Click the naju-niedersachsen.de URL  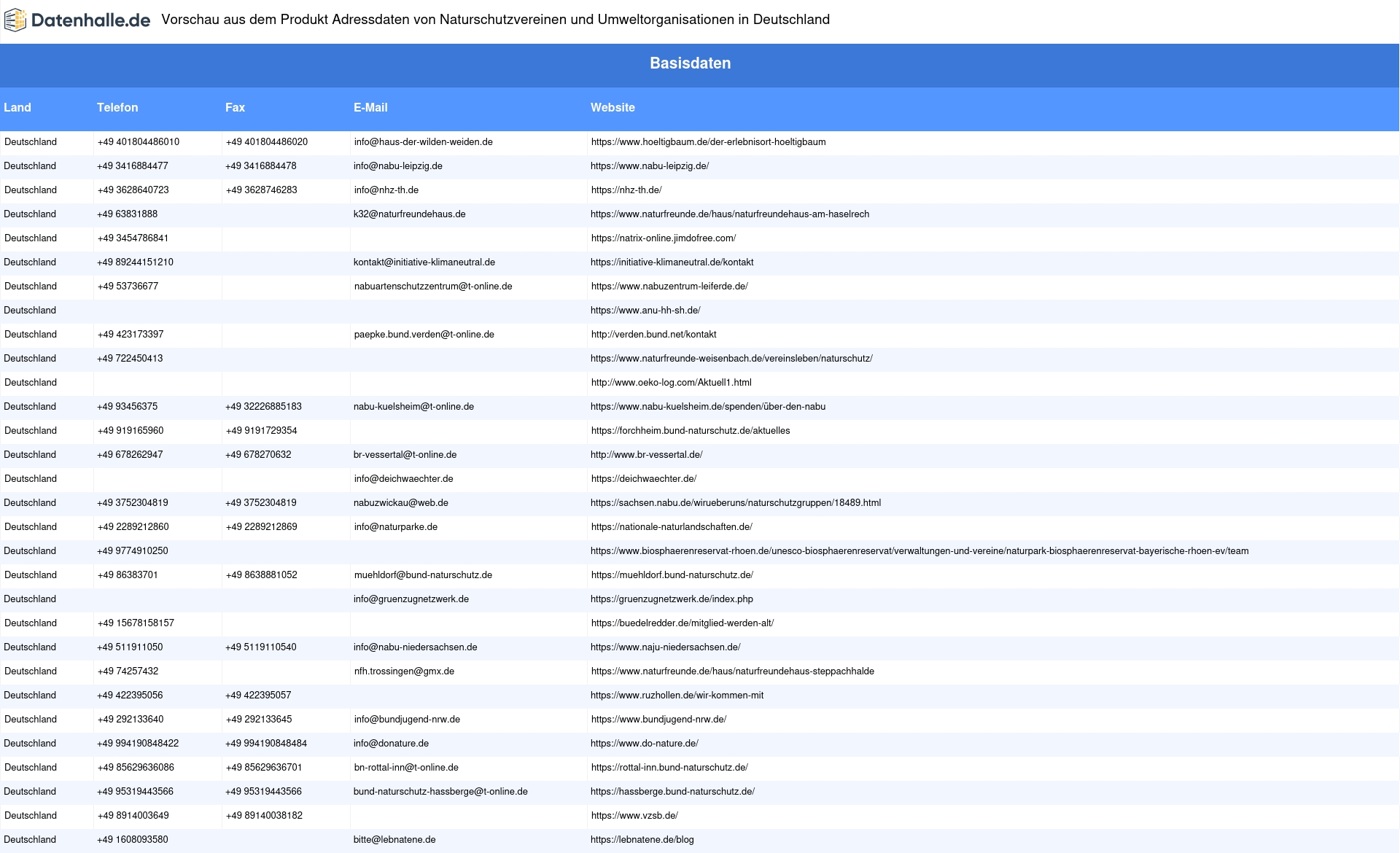(666, 647)
